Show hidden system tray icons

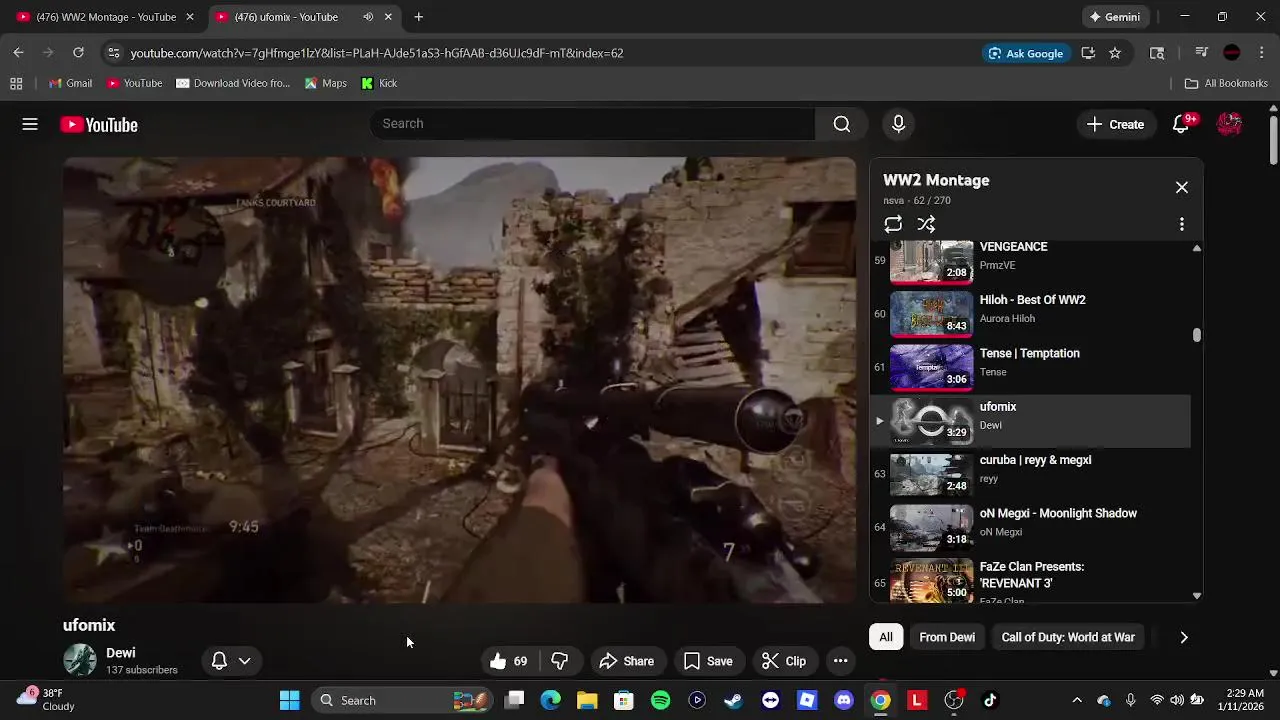[1076, 700]
